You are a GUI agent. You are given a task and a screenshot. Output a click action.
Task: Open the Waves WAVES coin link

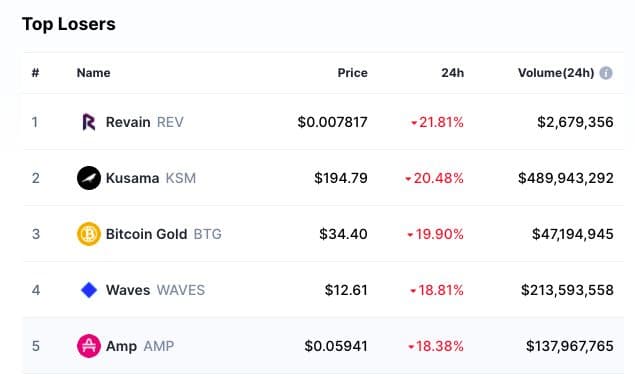coord(155,290)
